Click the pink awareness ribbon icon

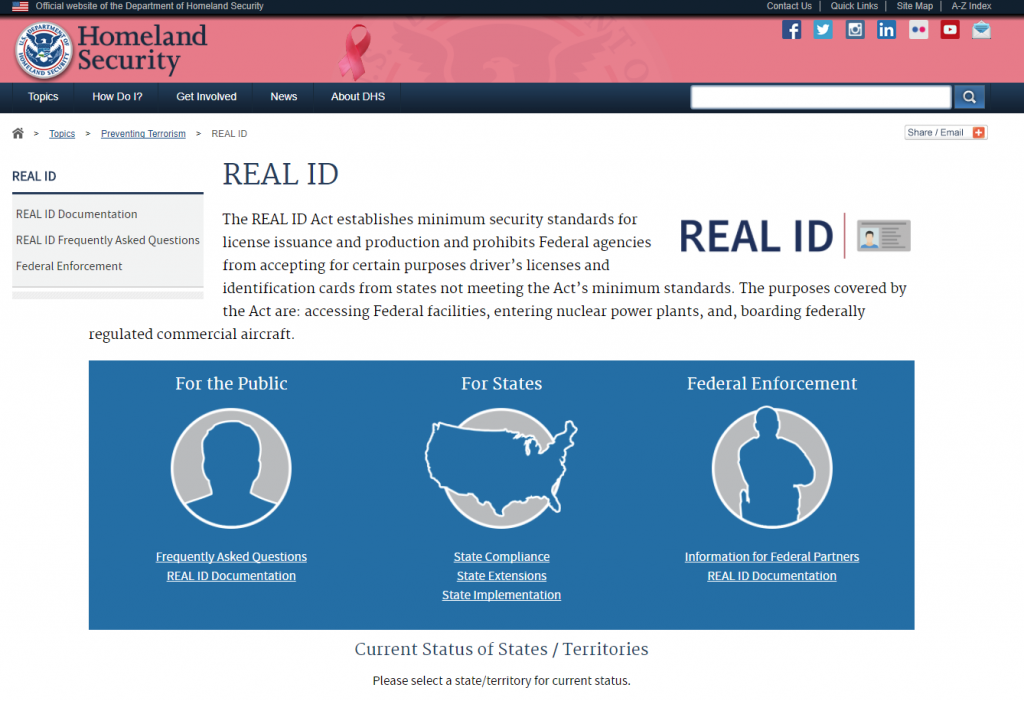355,52
